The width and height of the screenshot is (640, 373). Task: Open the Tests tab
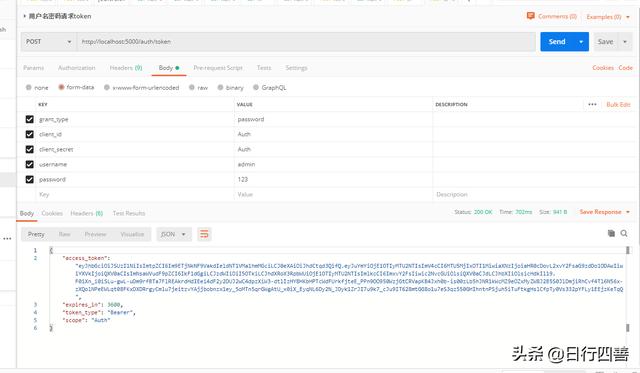[x=264, y=68]
